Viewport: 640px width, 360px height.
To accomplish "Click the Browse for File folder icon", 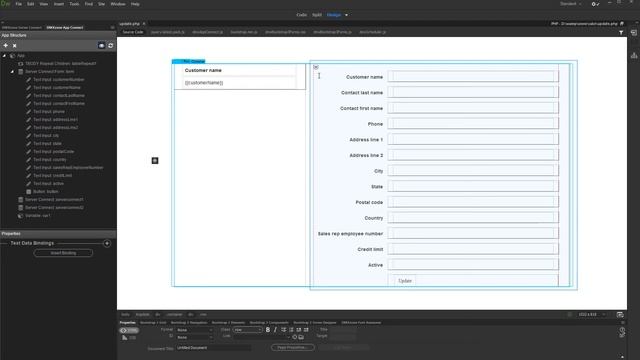I will 301,337.
